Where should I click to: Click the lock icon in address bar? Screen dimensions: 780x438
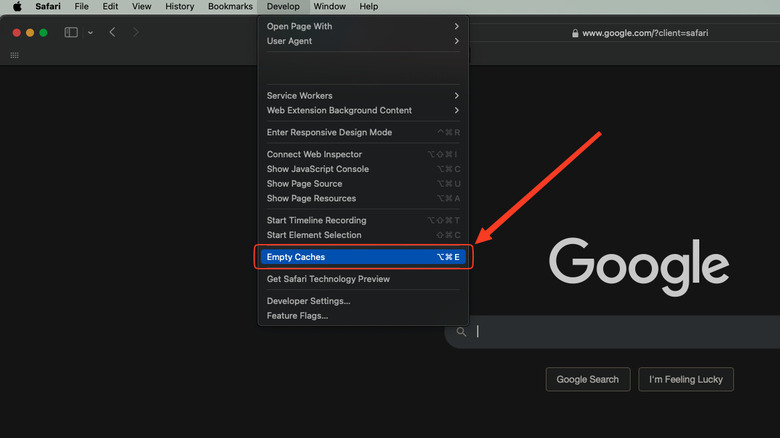click(575, 33)
